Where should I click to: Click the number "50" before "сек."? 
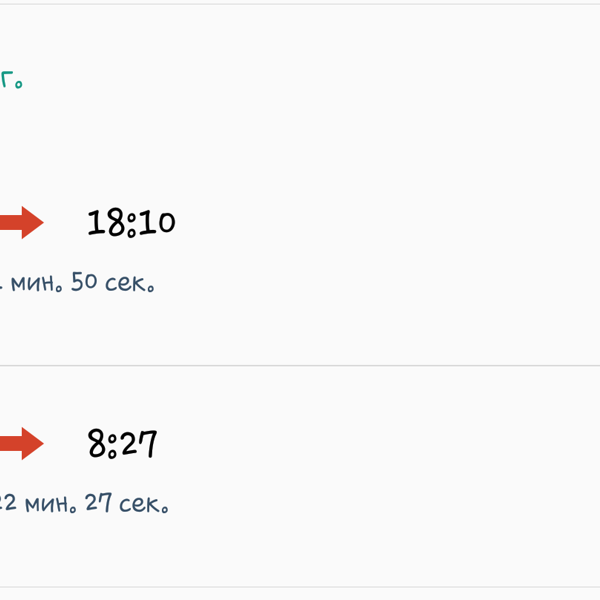[84, 282]
